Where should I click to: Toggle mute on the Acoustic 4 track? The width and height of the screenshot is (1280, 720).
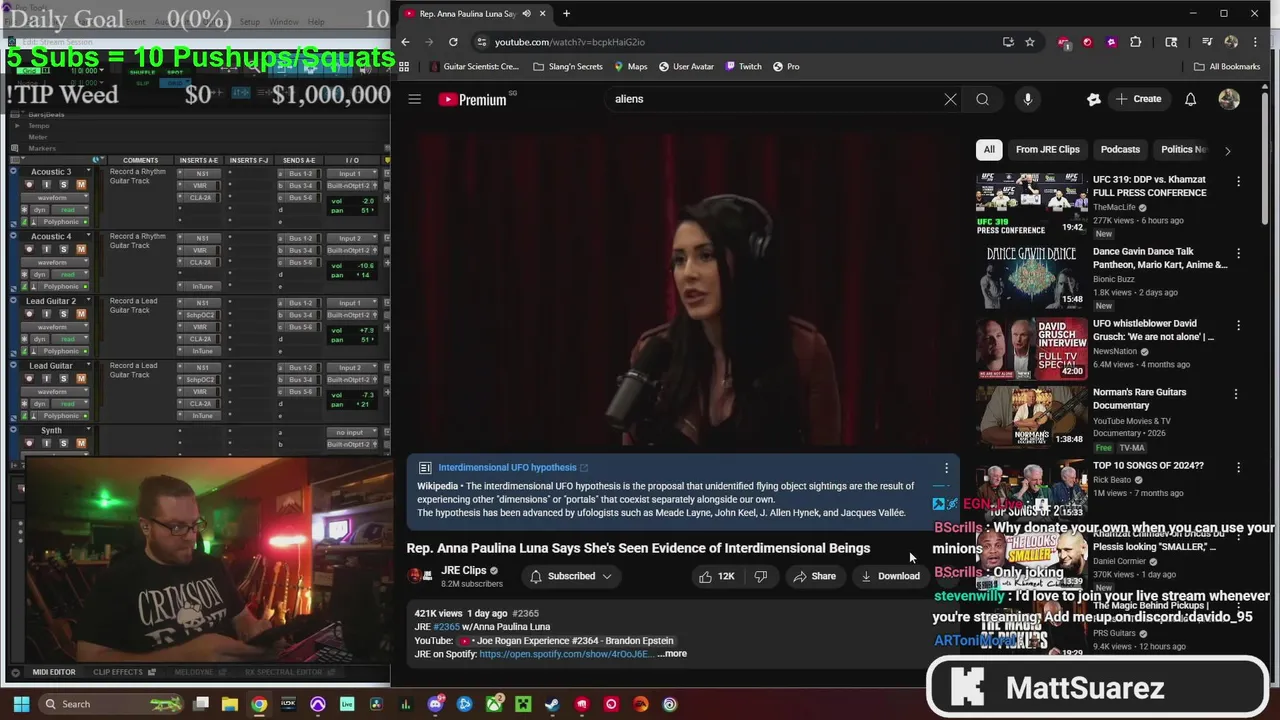click(x=81, y=250)
